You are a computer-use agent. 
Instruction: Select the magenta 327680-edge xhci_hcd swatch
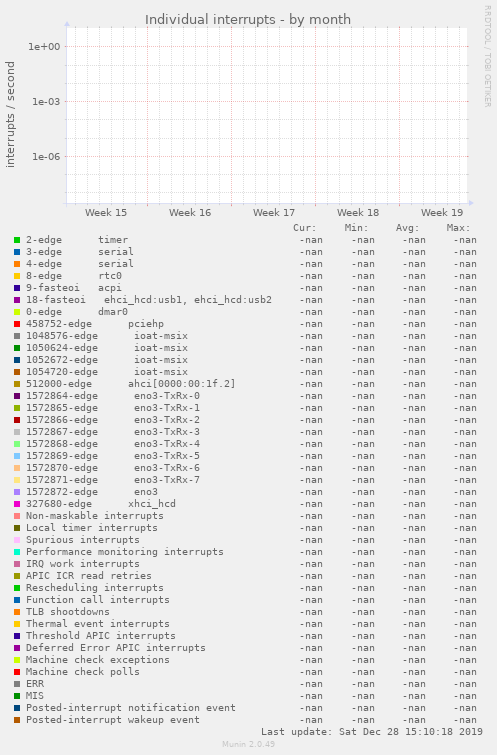tap(17, 504)
